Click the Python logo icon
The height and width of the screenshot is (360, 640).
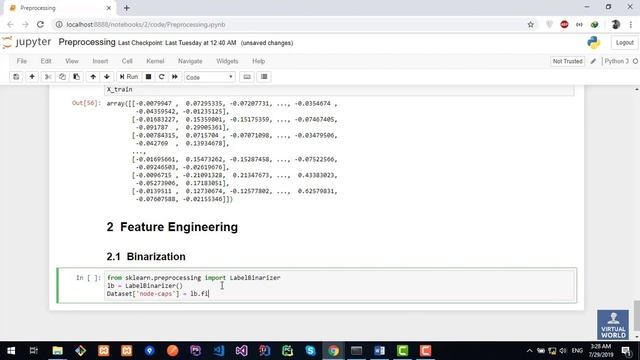coord(593,42)
